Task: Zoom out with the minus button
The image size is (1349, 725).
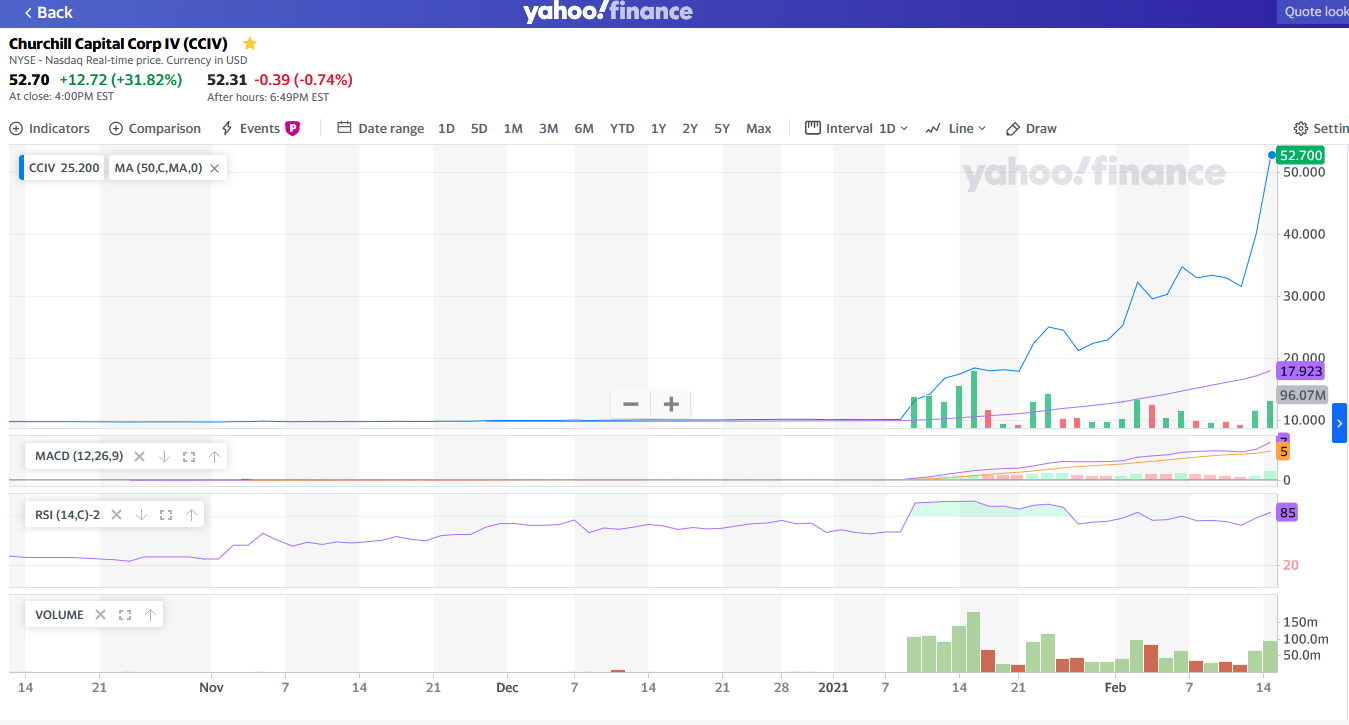Action: click(631, 404)
